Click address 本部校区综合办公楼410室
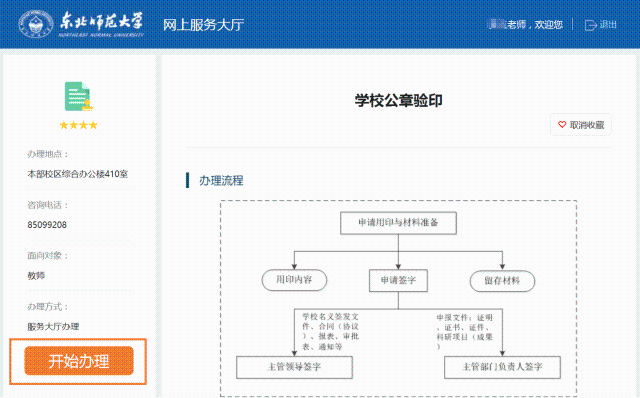Viewport: 640px width, 398px height. [78, 174]
